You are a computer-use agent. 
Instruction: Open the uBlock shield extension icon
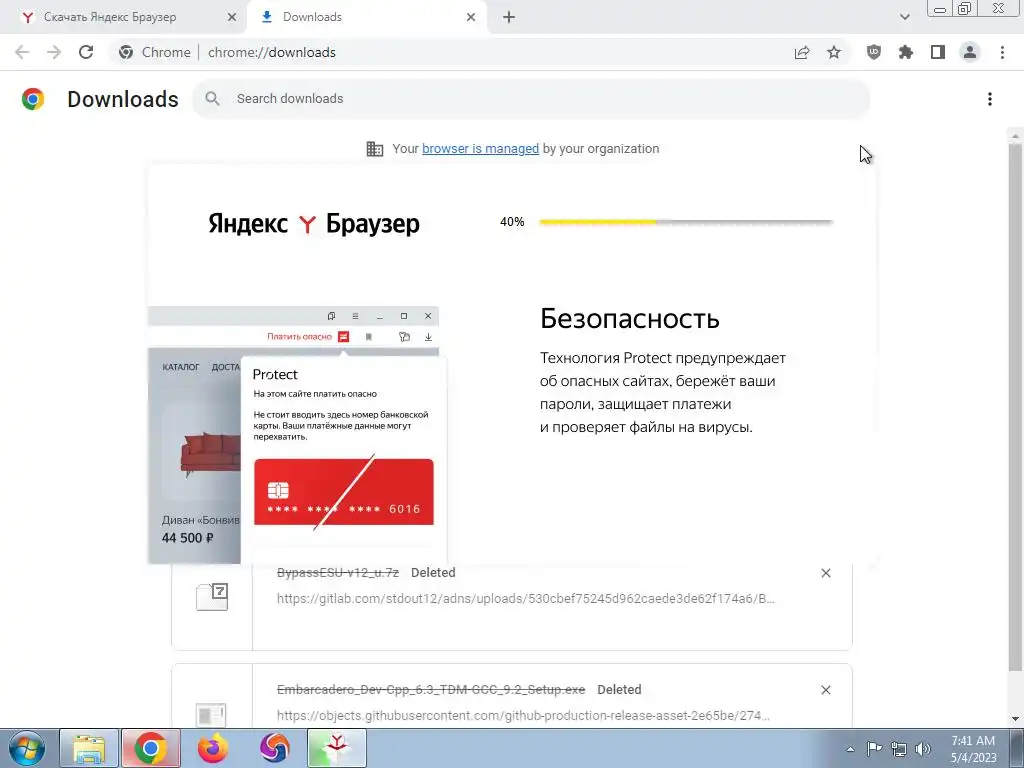pos(874,52)
